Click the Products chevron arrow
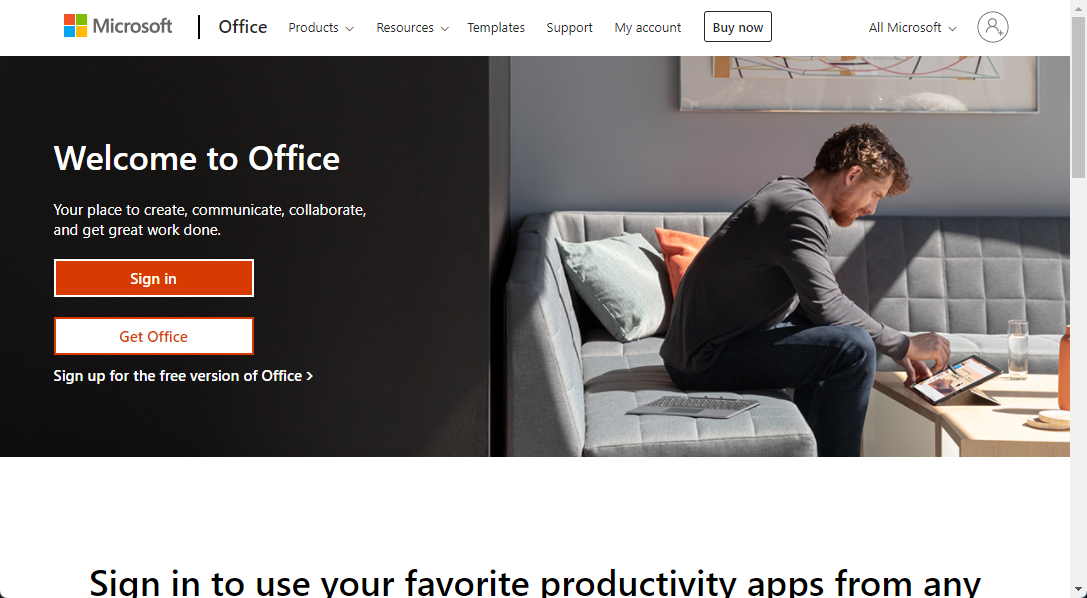 pyautogui.click(x=349, y=28)
